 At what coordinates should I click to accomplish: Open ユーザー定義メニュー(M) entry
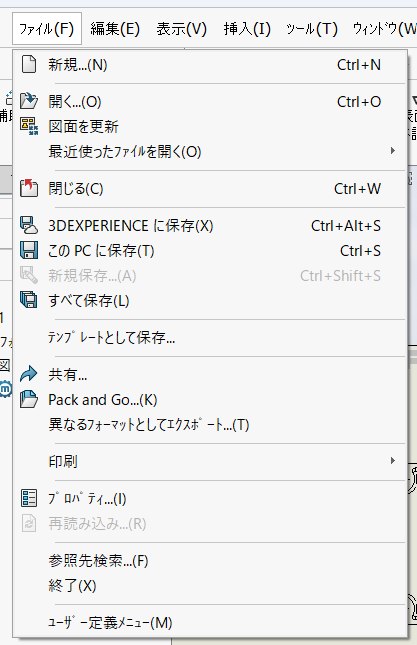click(x=210, y=623)
